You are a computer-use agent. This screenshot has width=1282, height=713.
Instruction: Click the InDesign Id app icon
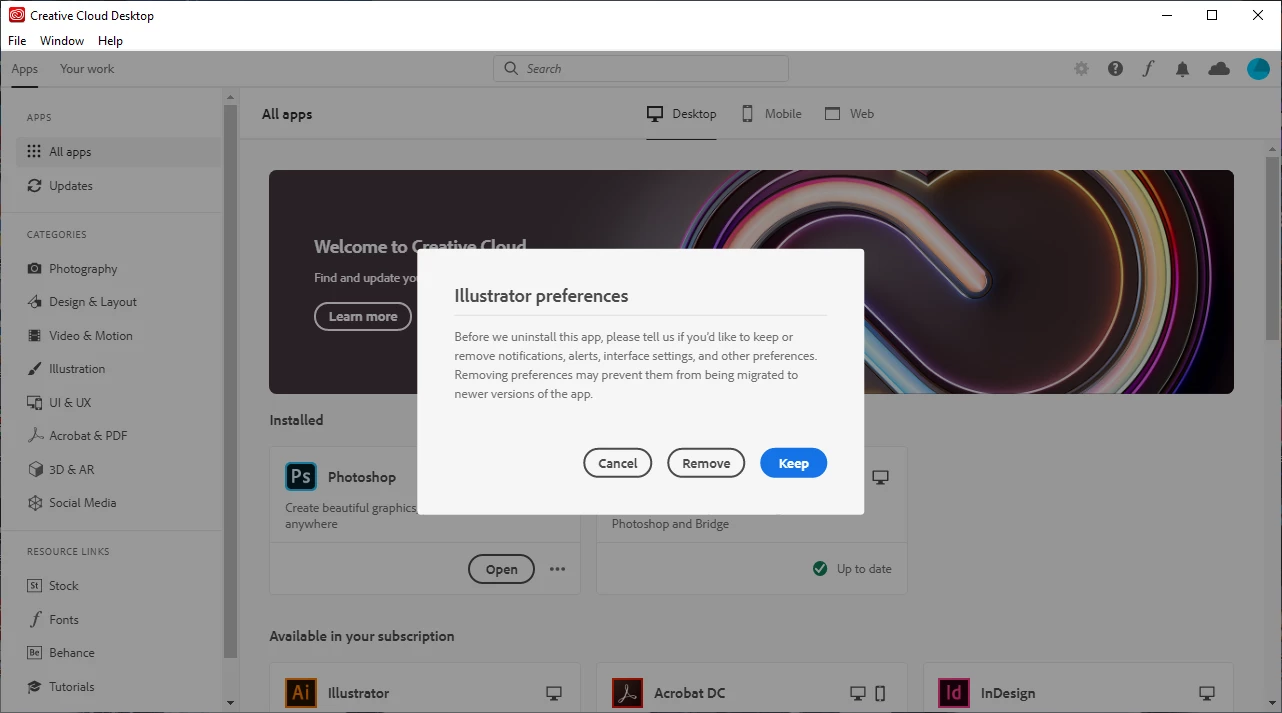pyautogui.click(x=954, y=693)
